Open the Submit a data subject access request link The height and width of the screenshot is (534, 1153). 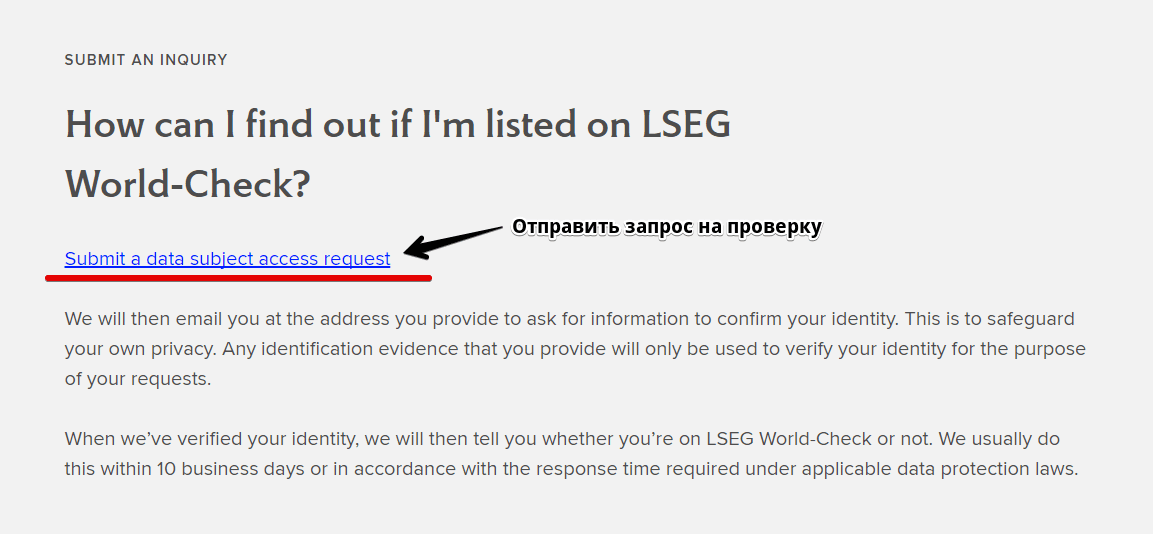(227, 259)
